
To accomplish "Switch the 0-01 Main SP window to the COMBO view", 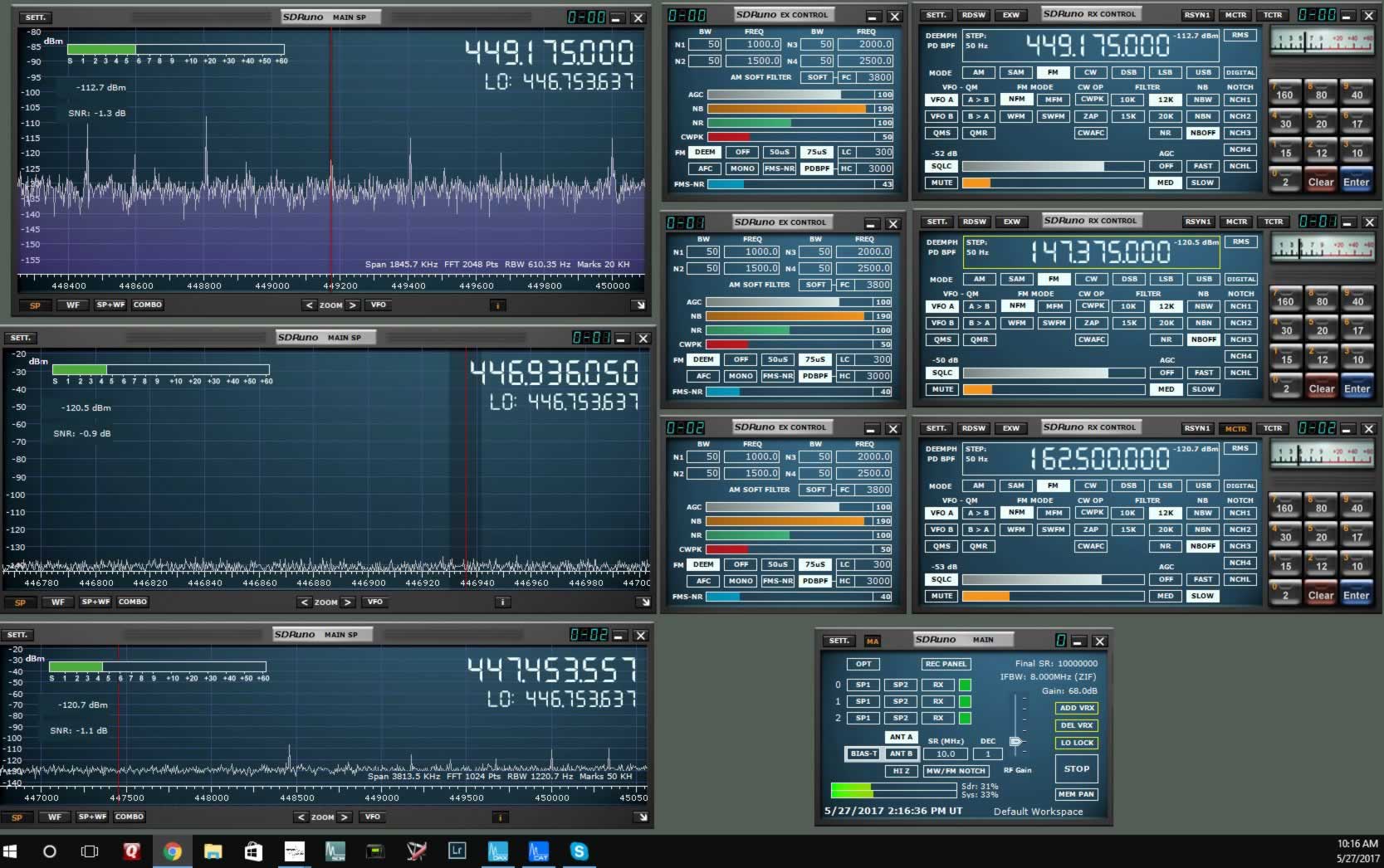I will 133,602.
